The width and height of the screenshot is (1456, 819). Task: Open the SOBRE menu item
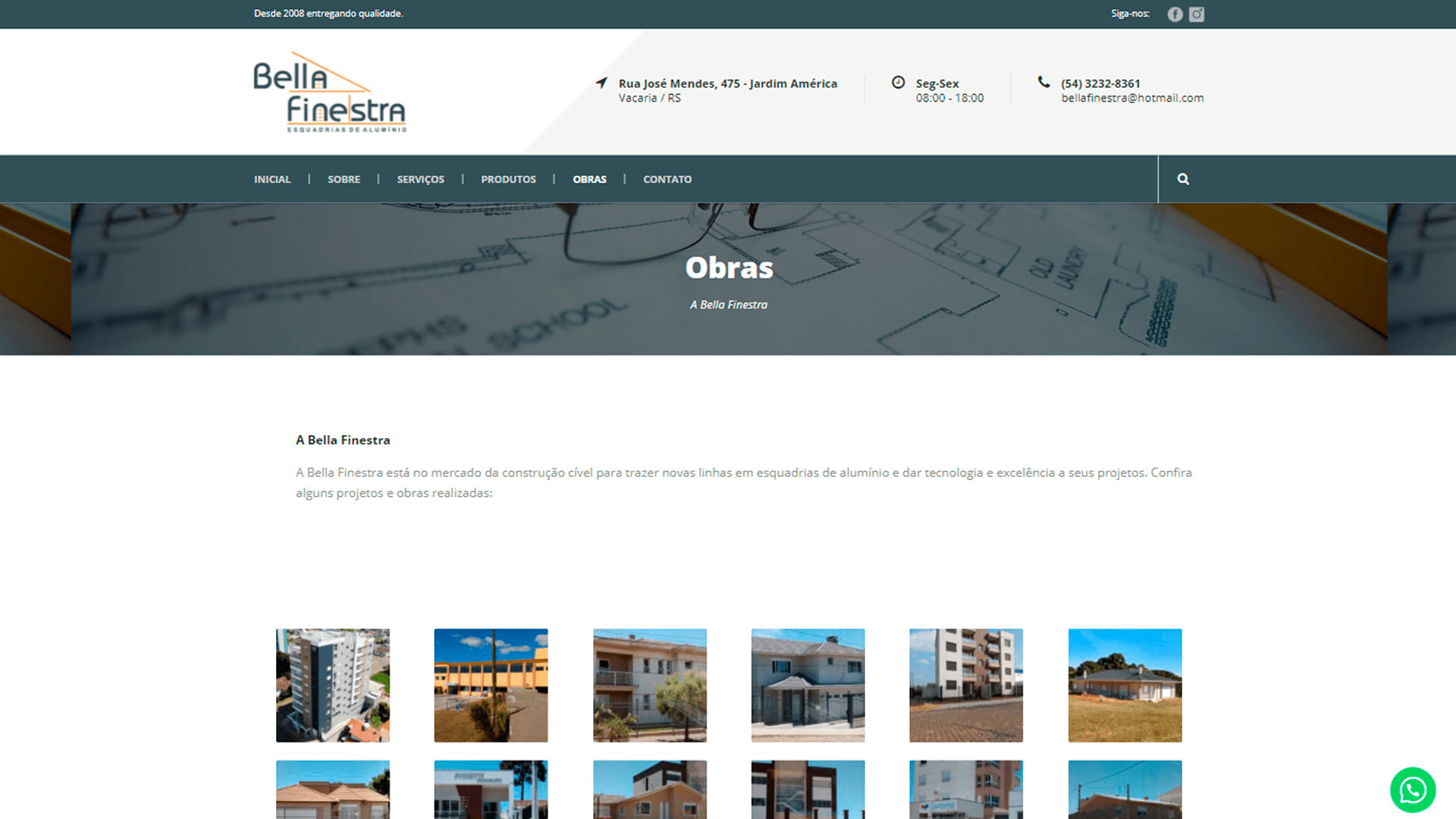coord(344,179)
